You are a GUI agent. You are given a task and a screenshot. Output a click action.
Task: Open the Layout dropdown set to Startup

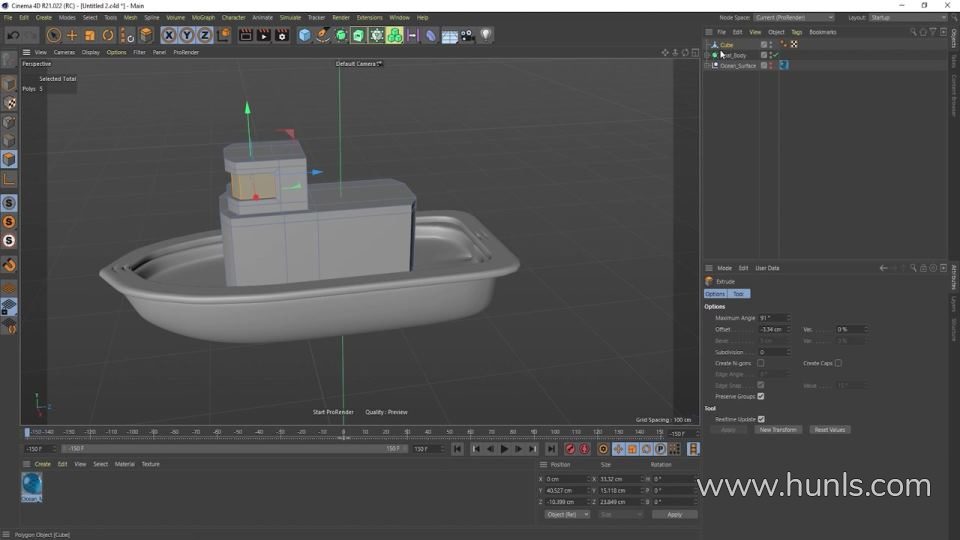coord(906,17)
